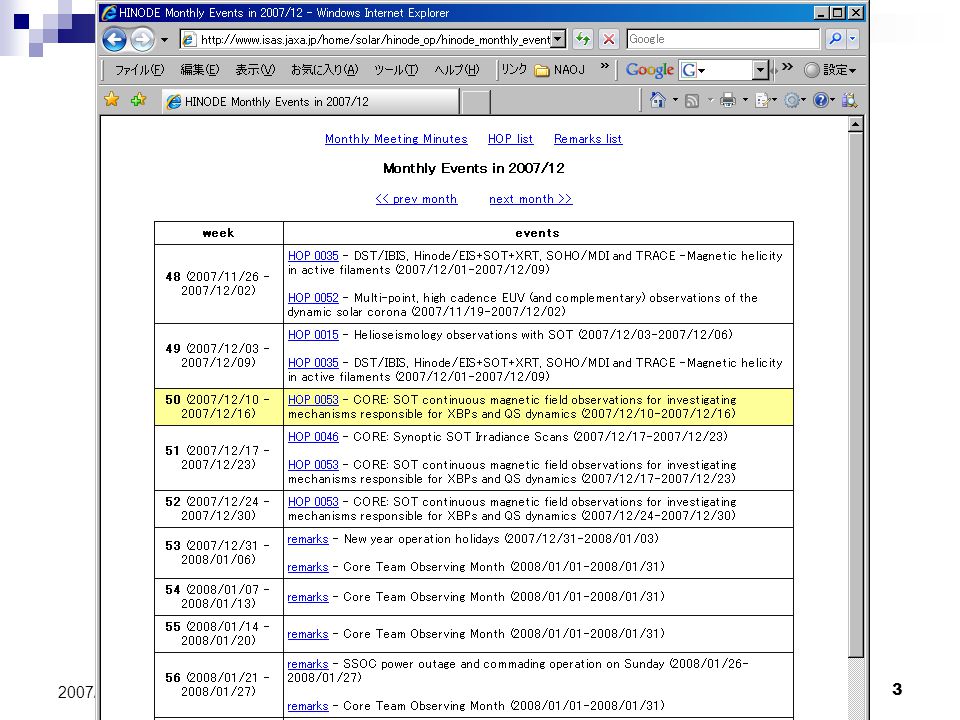
Task: Click the address bar URL field
Action: coord(375,40)
